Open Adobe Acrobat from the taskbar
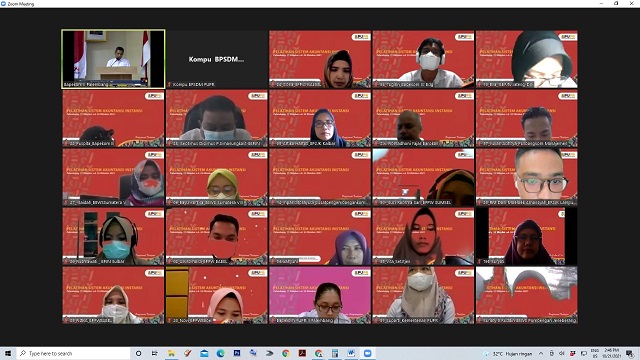640x360 pixels. [302, 353]
